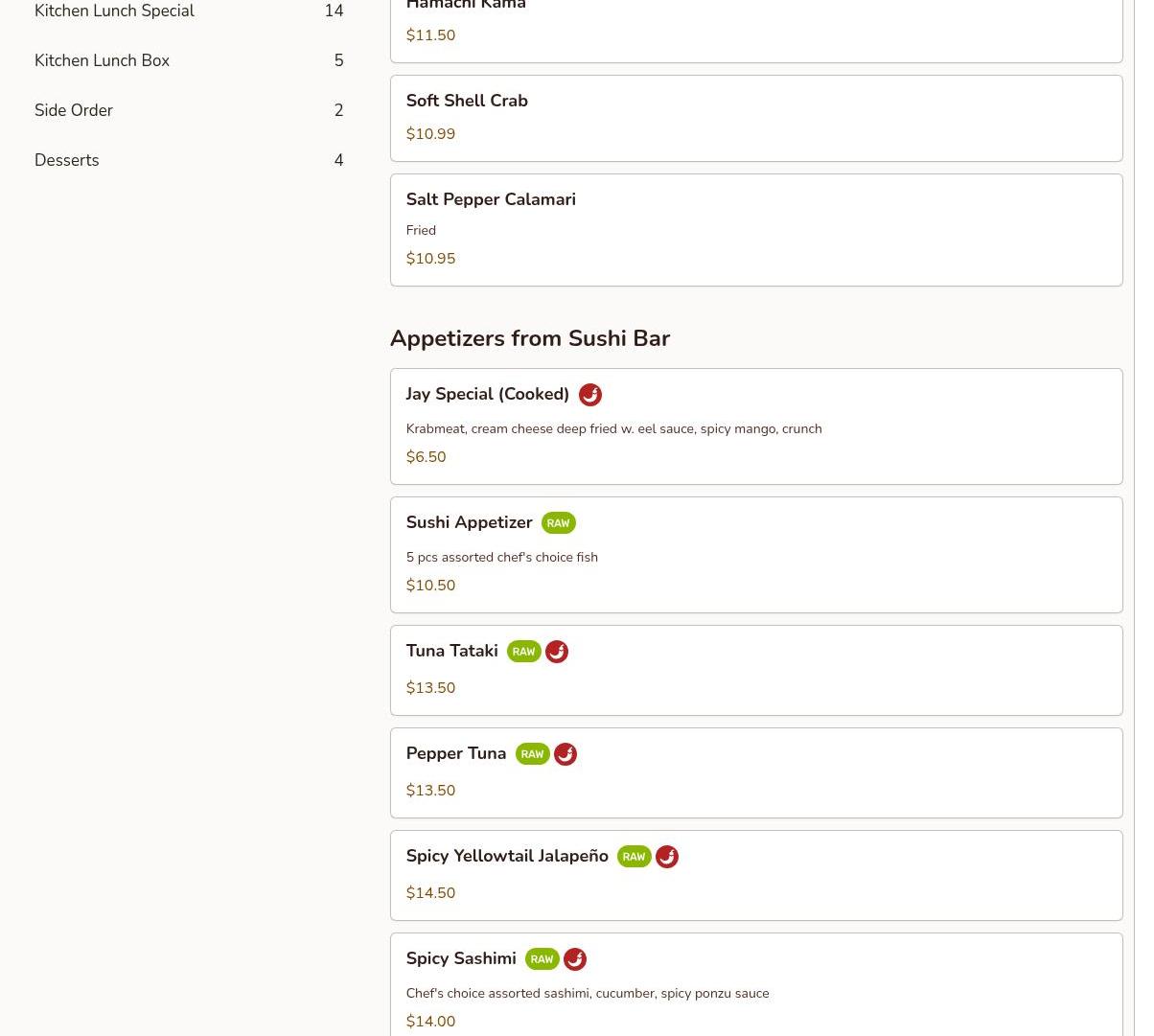Click the RAW badge next to Tuna Tataki
This screenshot has width=1154, height=1036.
pyautogui.click(x=523, y=652)
